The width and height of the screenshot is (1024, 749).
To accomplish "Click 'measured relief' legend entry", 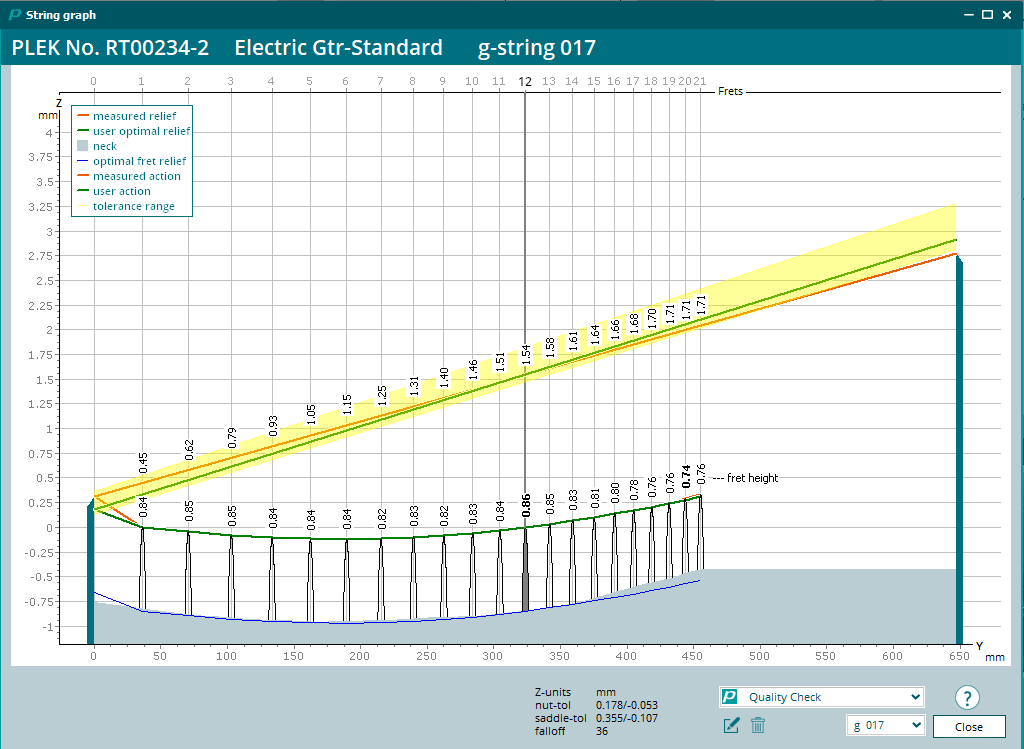I will 135,116.
